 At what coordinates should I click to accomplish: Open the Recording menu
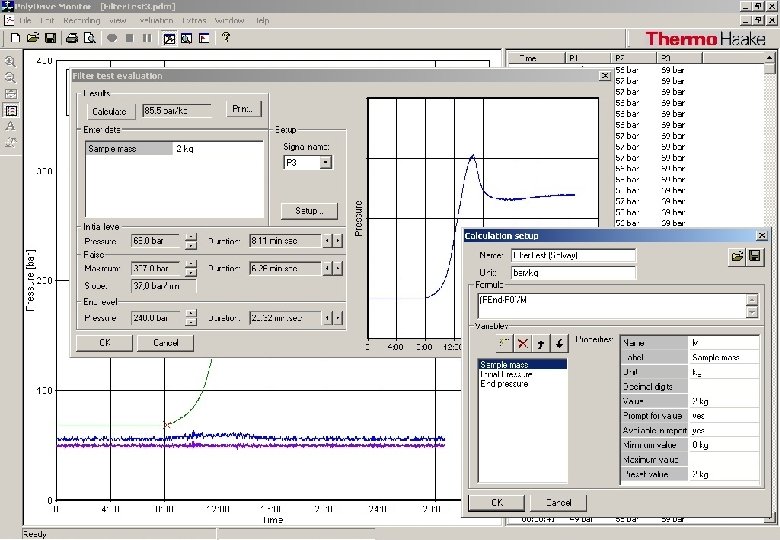(x=81, y=20)
